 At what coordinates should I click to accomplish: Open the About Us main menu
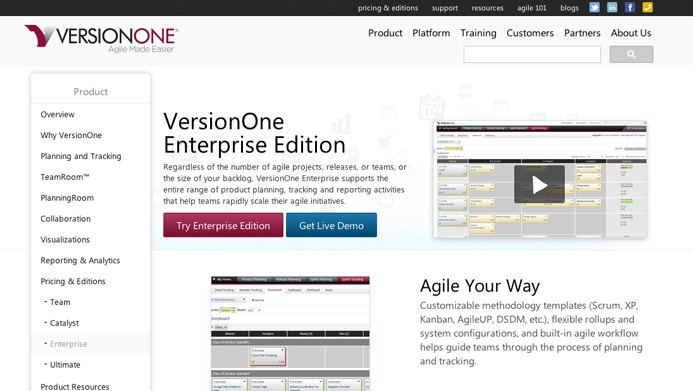(631, 33)
